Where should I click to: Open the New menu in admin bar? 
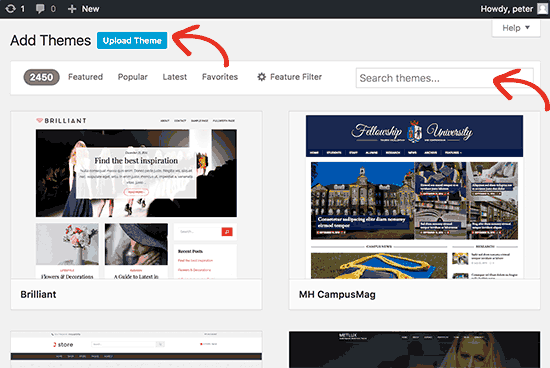(x=83, y=9)
